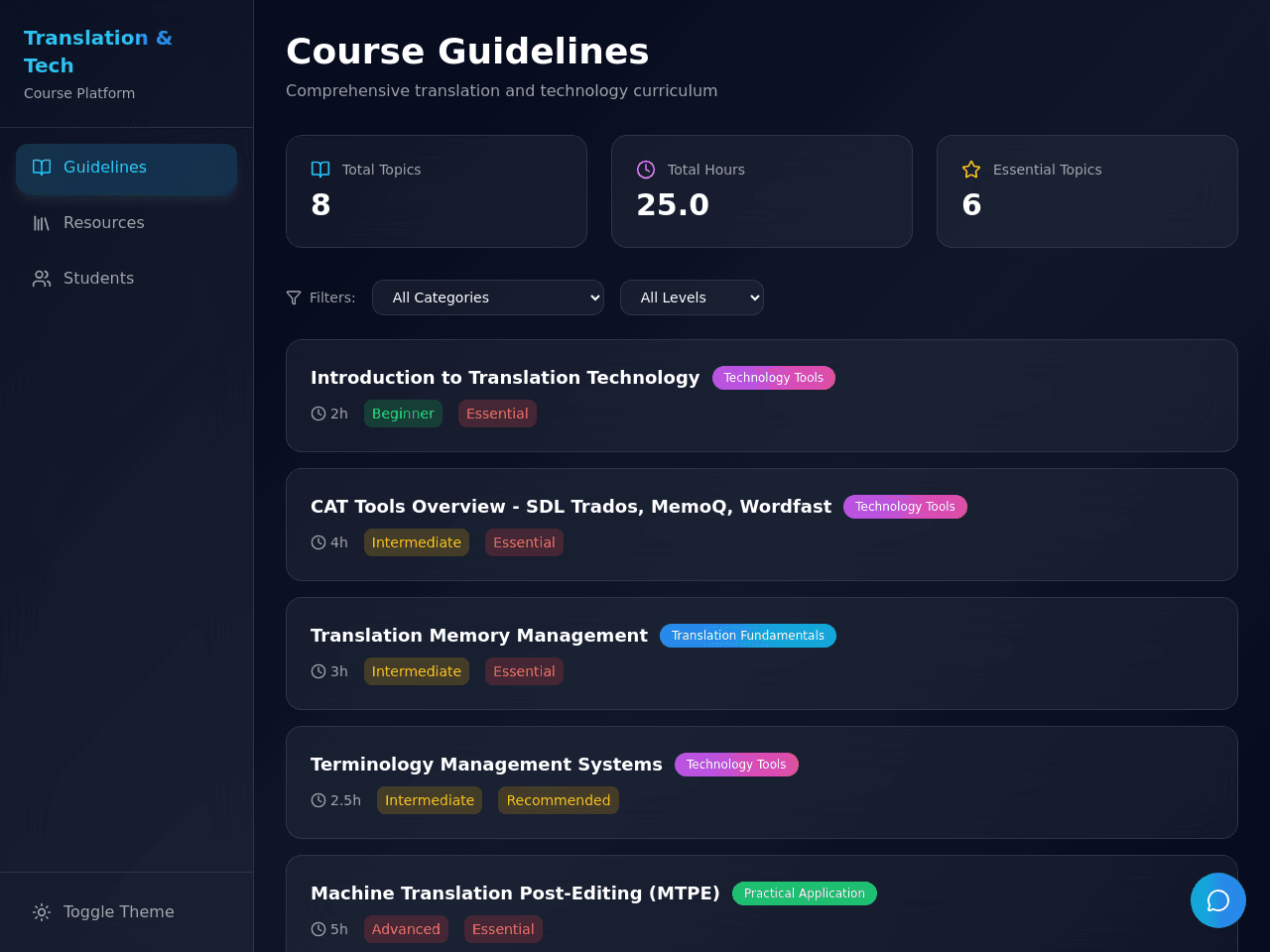
Task: Click the Total Hours clock icon
Action: pos(646,170)
